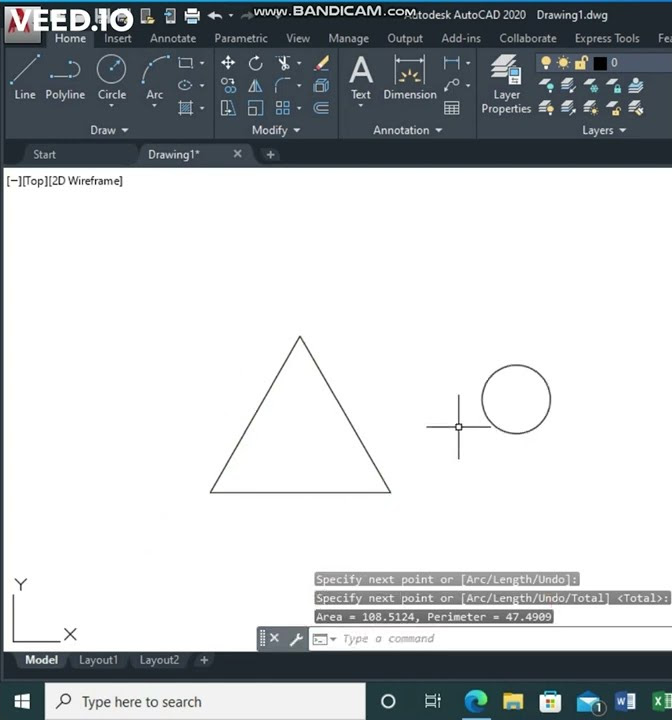This screenshot has width=672, height=720.
Task: Select the Text annotation tool
Action: [x=361, y=77]
